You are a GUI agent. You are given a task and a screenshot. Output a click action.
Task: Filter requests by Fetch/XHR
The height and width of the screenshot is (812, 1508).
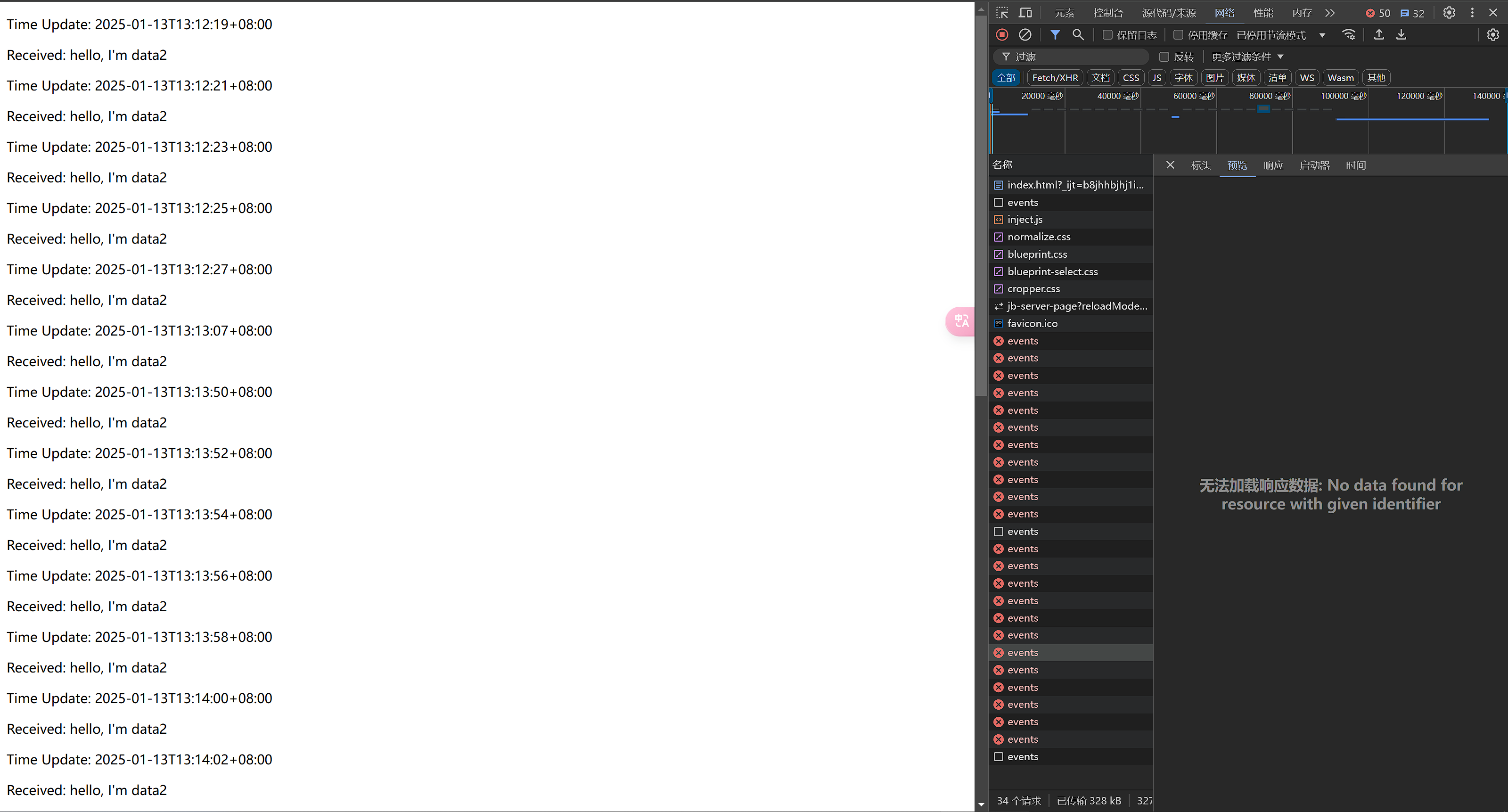click(1055, 78)
